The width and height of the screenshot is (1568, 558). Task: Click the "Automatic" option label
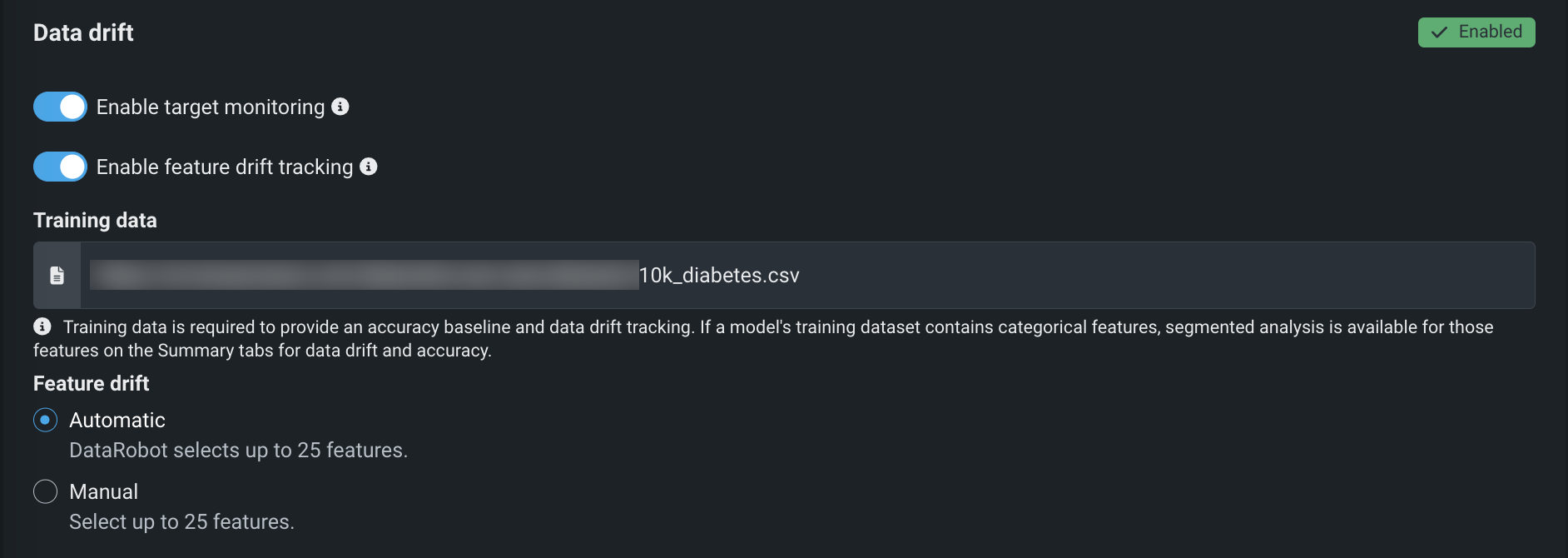click(117, 421)
